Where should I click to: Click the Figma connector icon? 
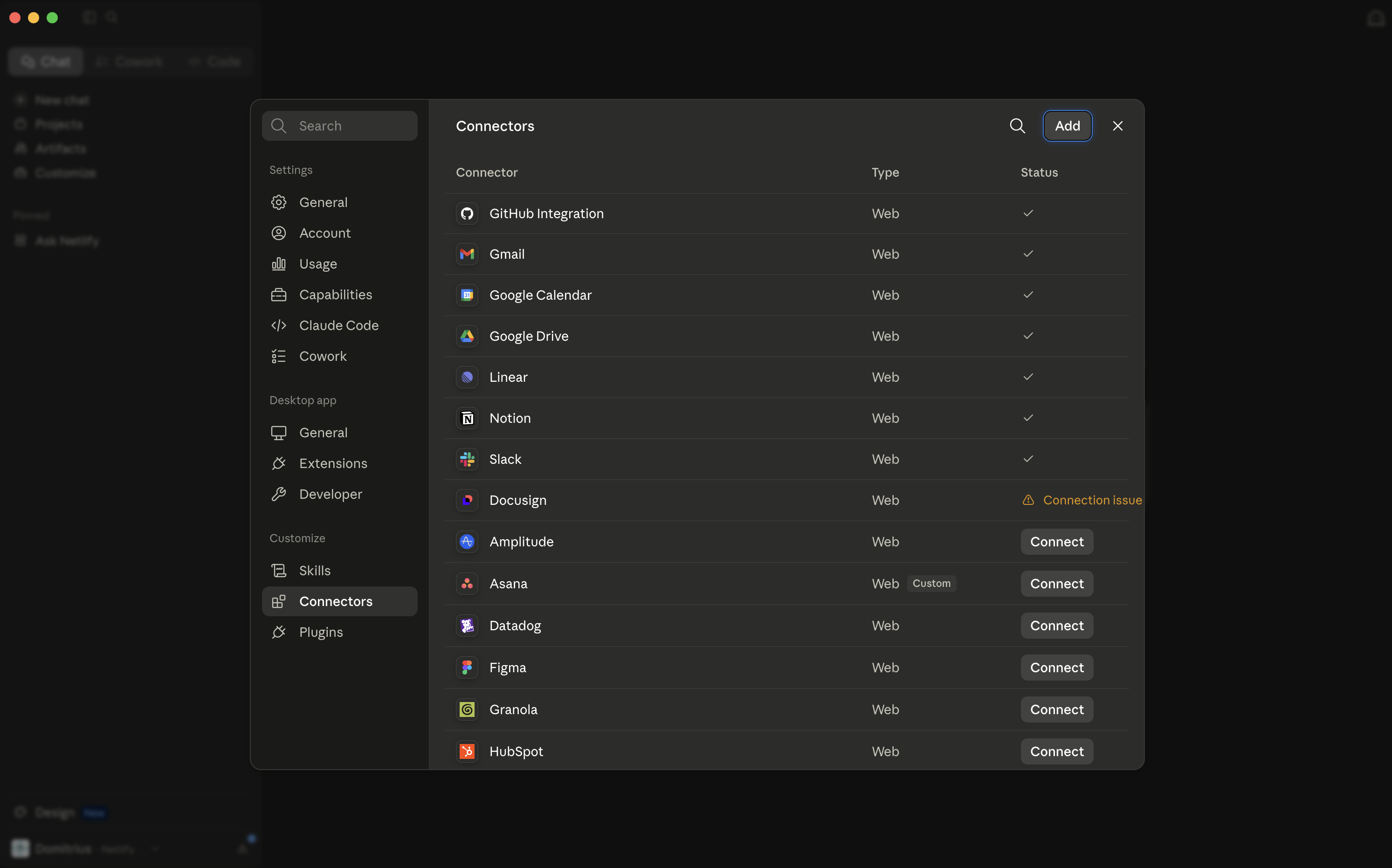(467, 667)
